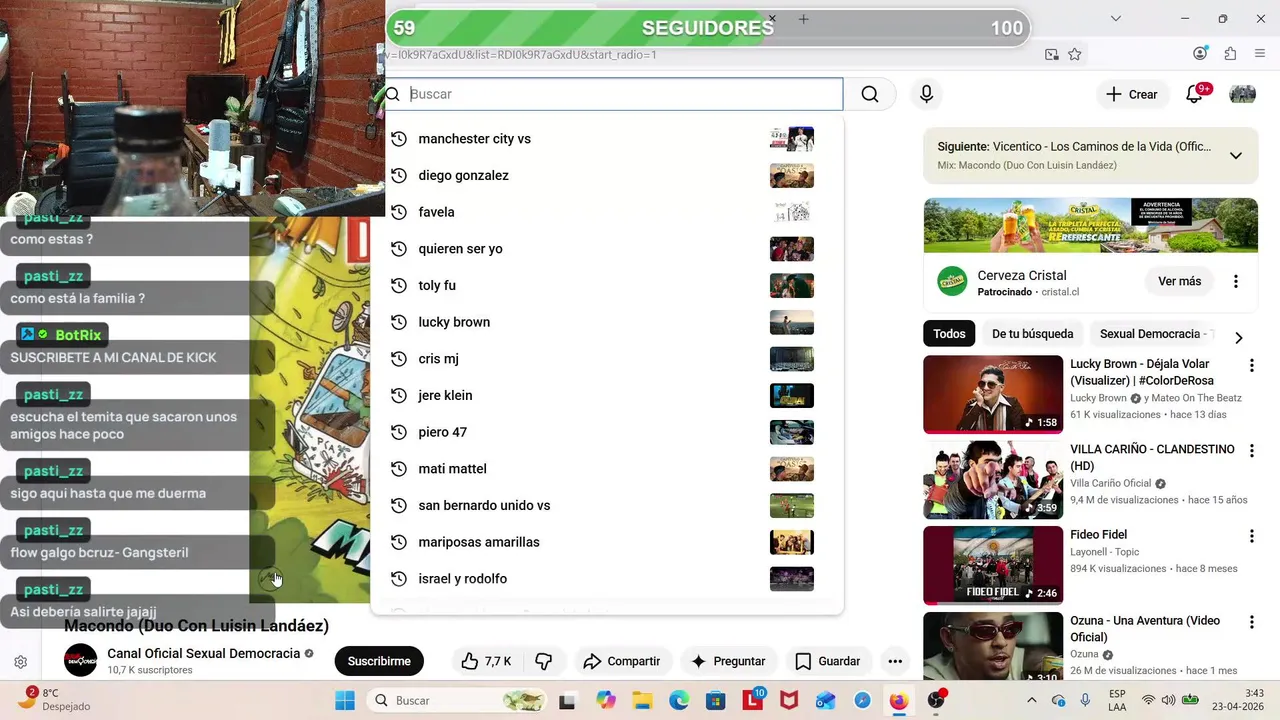Select suggestion 'cris mj'
This screenshot has width=1280, height=720.
point(607,359)
